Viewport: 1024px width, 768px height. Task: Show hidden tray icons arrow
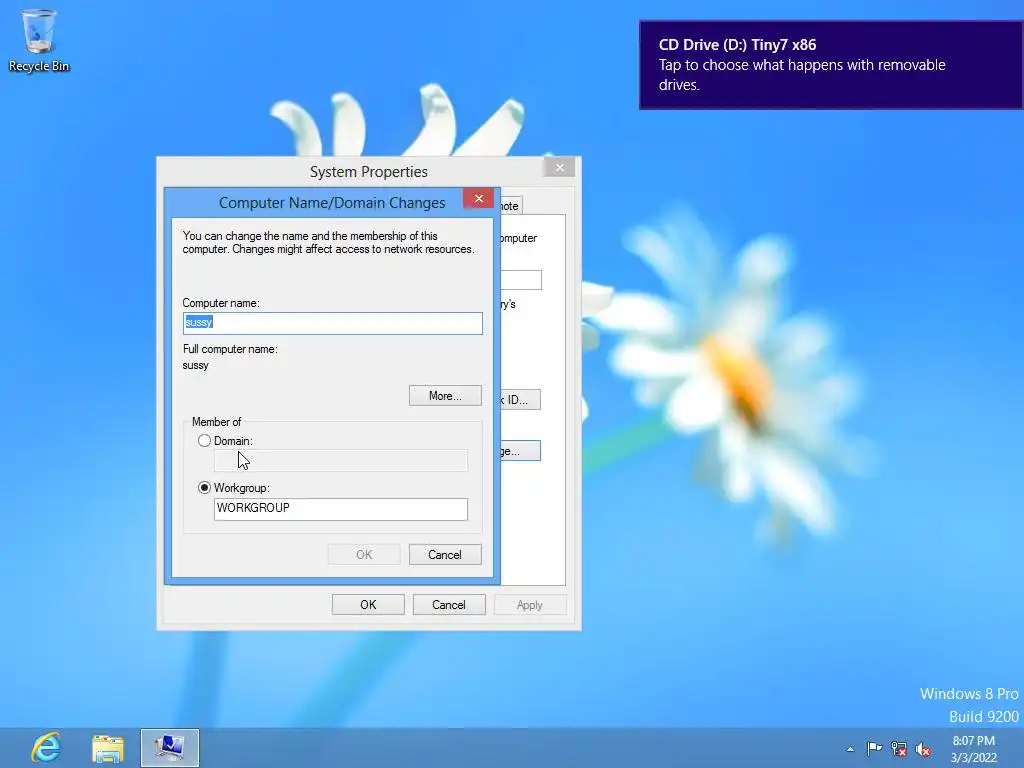(x=850, y=749)
